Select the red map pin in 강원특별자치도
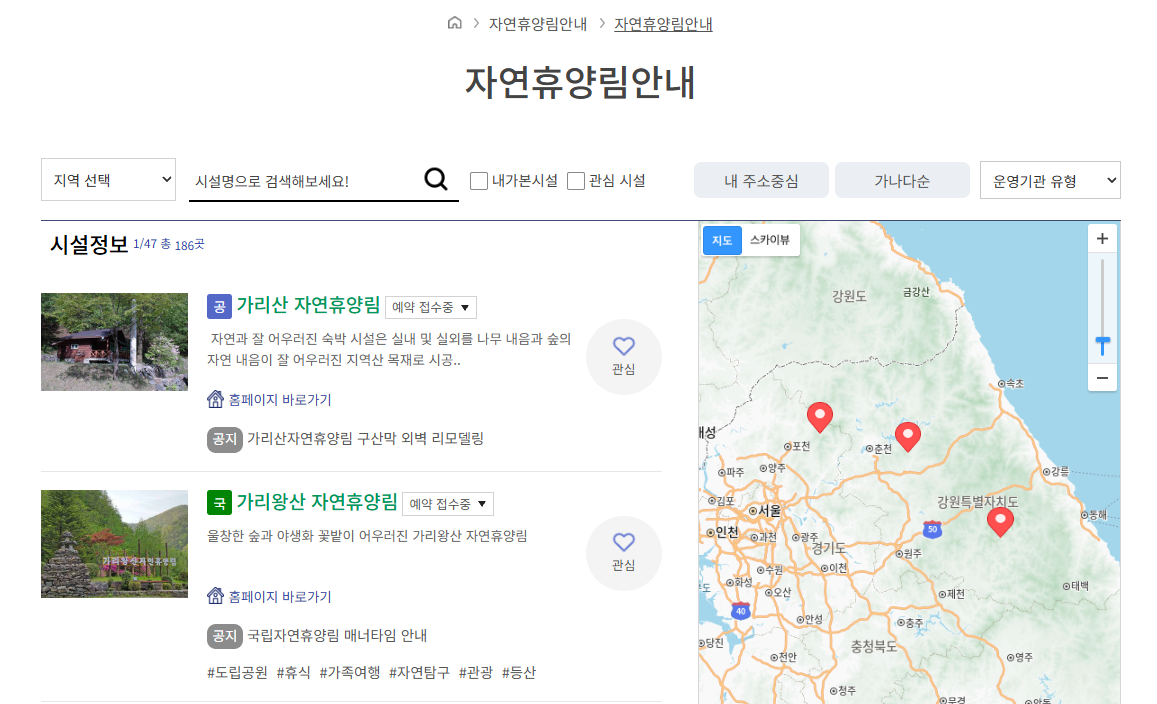 tap(1000, 521)
